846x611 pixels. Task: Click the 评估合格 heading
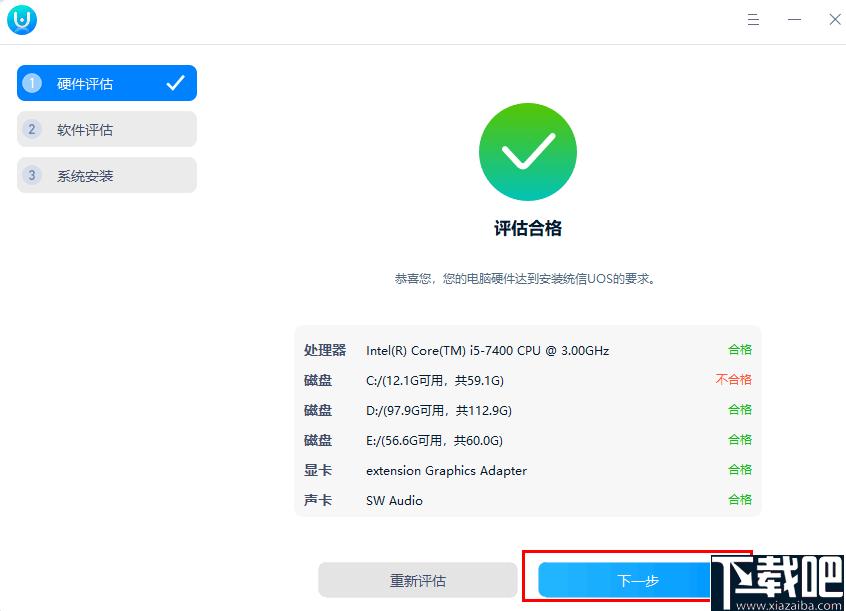pos(528,228)
